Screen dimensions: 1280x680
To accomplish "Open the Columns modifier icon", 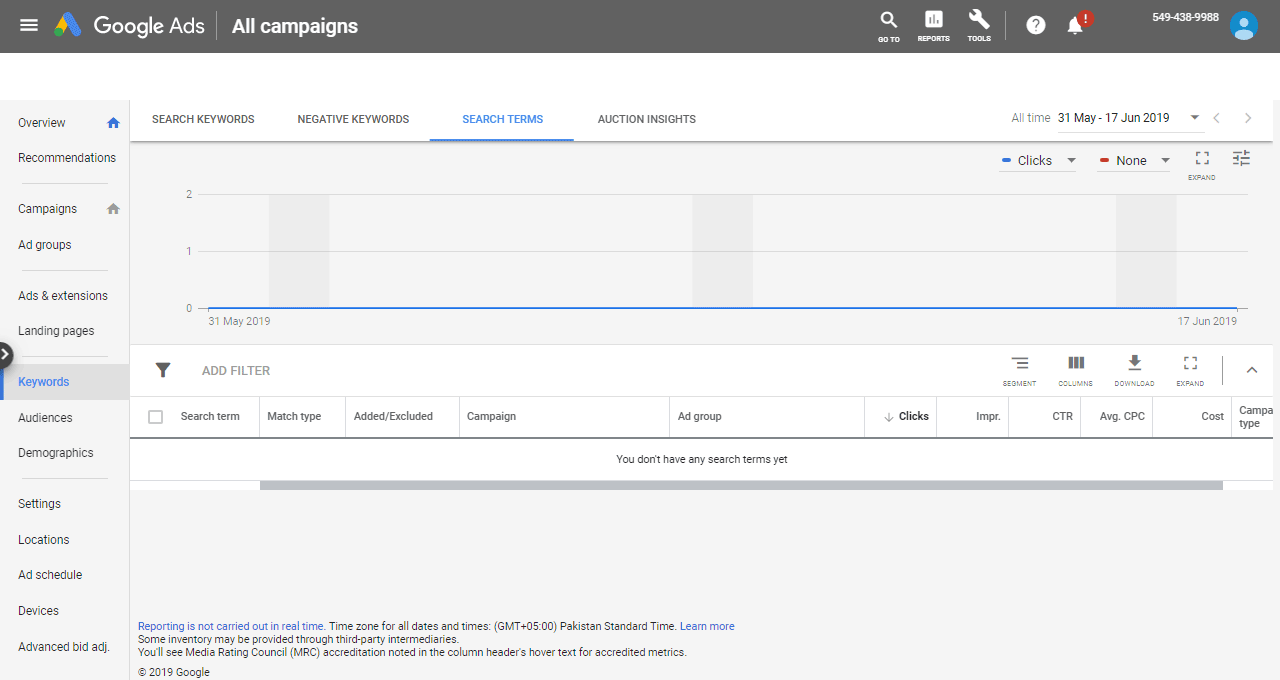I will coord(1076,368).
